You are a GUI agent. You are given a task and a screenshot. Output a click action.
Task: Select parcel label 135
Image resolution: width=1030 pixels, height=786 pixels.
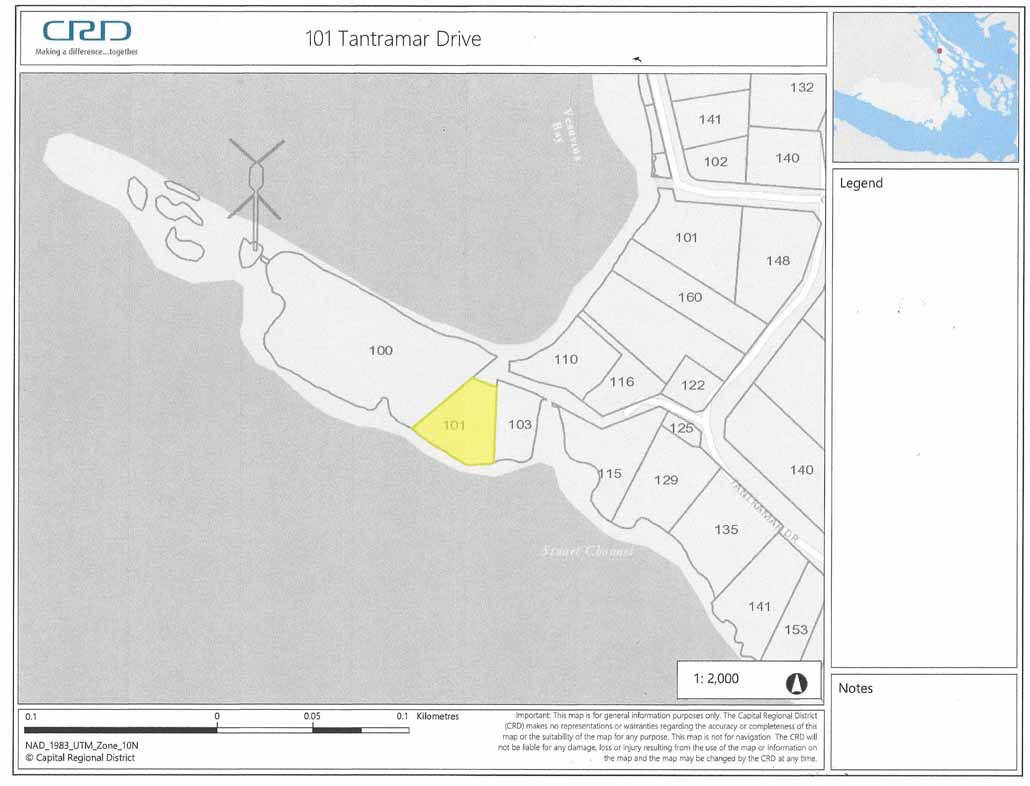(726, 529)
